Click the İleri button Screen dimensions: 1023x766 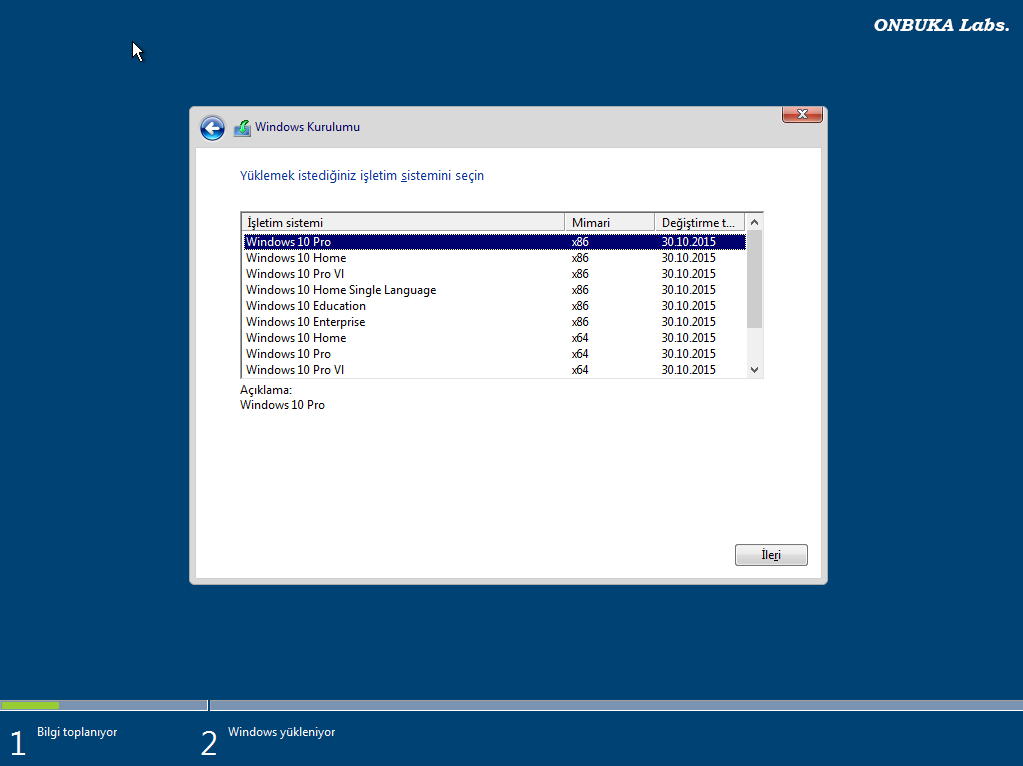(771, 555)
